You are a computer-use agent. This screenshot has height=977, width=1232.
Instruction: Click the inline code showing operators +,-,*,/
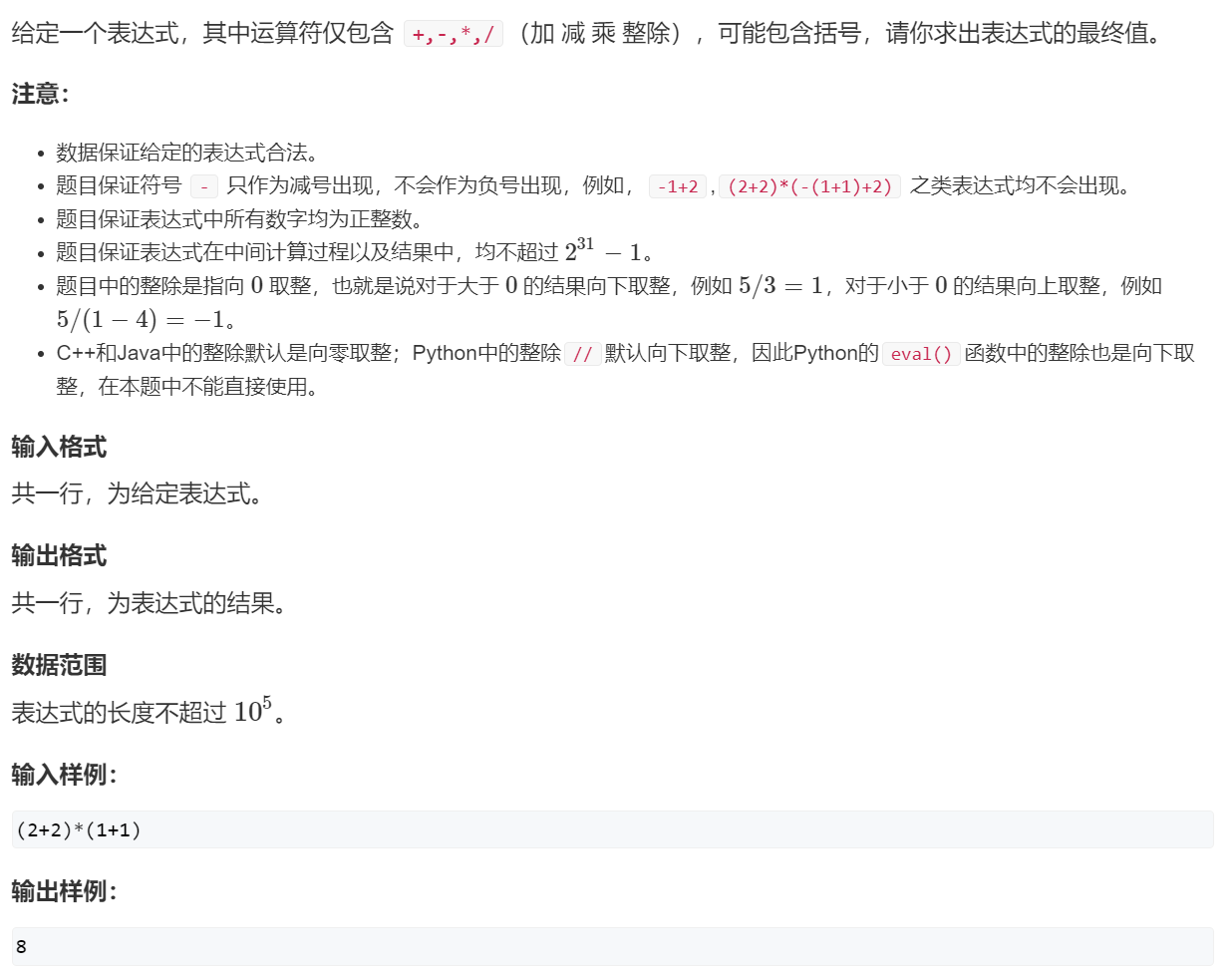[453, 35]
